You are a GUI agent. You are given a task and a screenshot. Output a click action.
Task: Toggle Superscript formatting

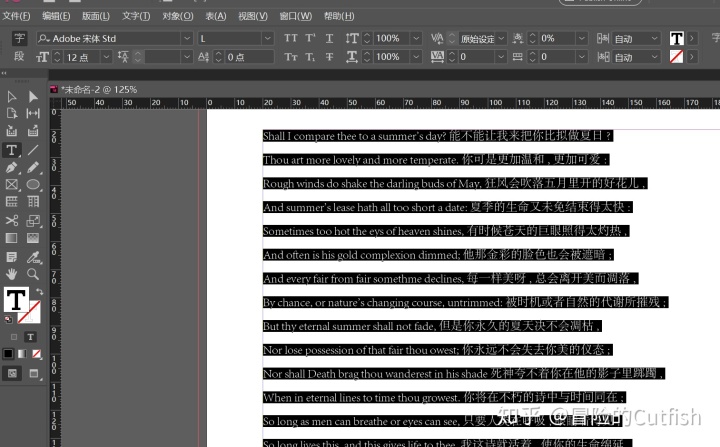click(310, 38)
